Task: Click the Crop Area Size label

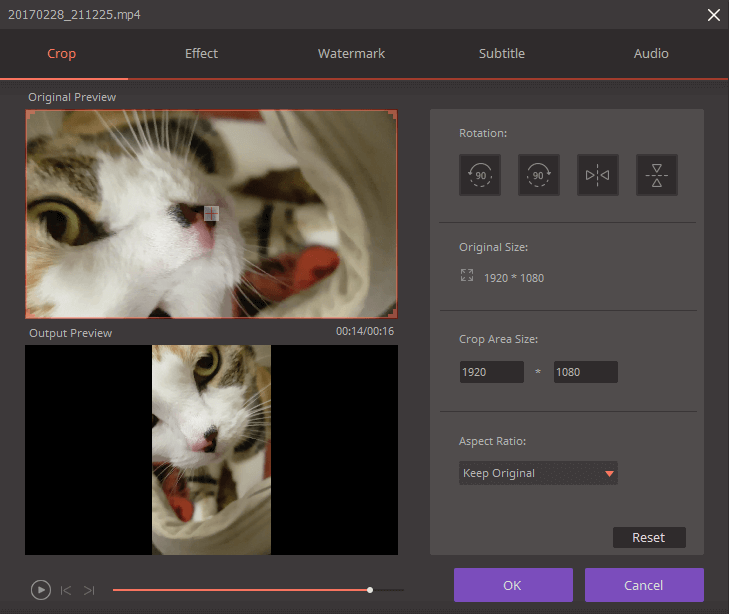Action: [498, 339]
